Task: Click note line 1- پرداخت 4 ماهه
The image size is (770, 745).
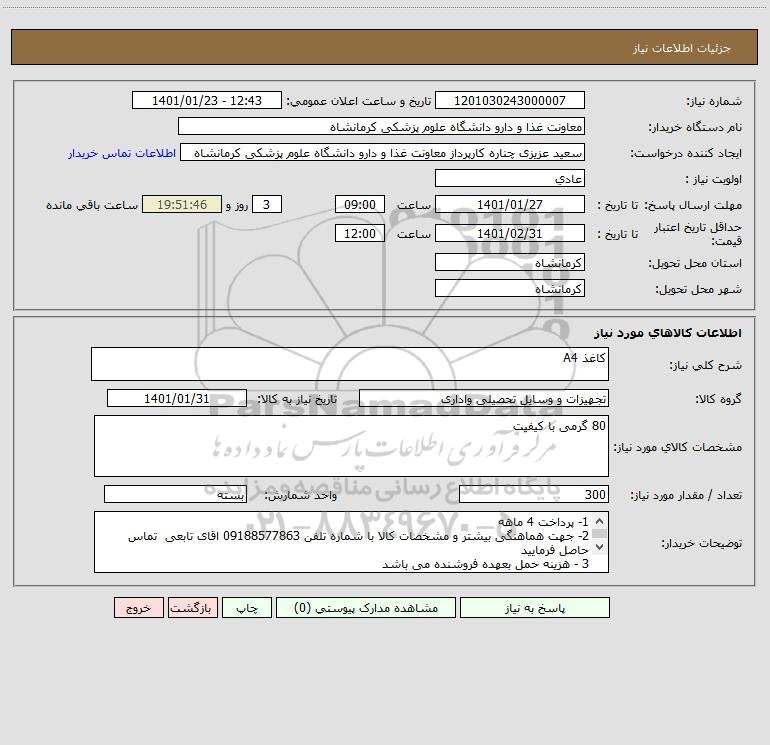Action: 543,522
